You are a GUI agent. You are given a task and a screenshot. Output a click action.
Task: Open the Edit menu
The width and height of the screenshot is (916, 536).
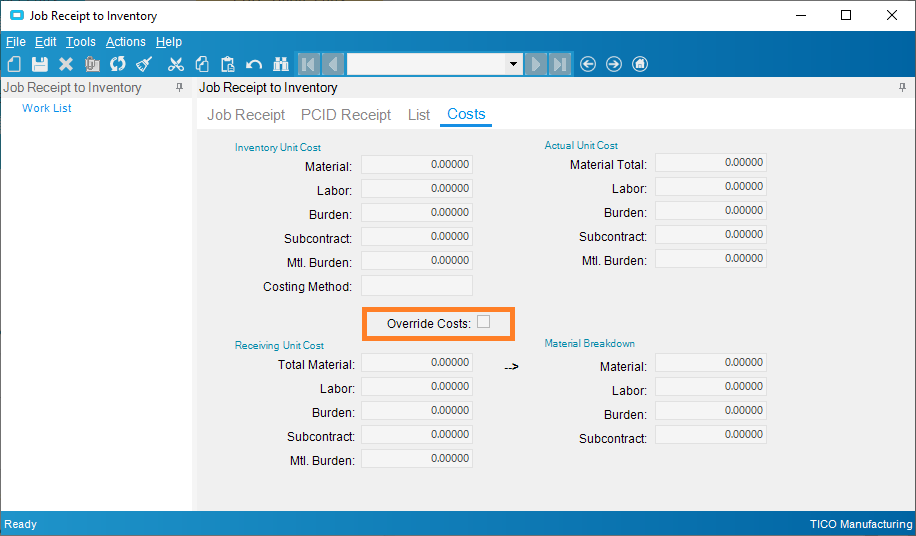click(46, 42)
